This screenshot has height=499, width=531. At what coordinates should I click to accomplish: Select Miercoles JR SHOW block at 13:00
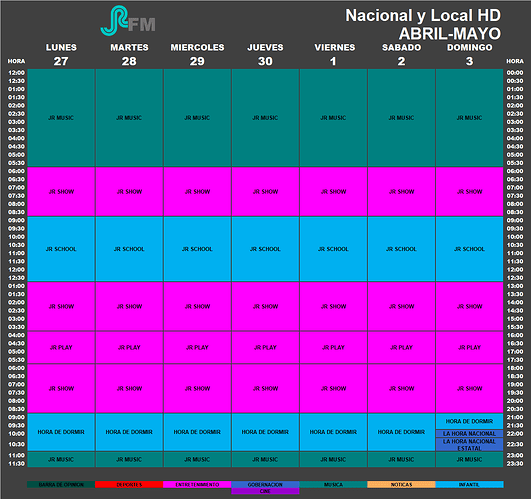coord(197,306)
